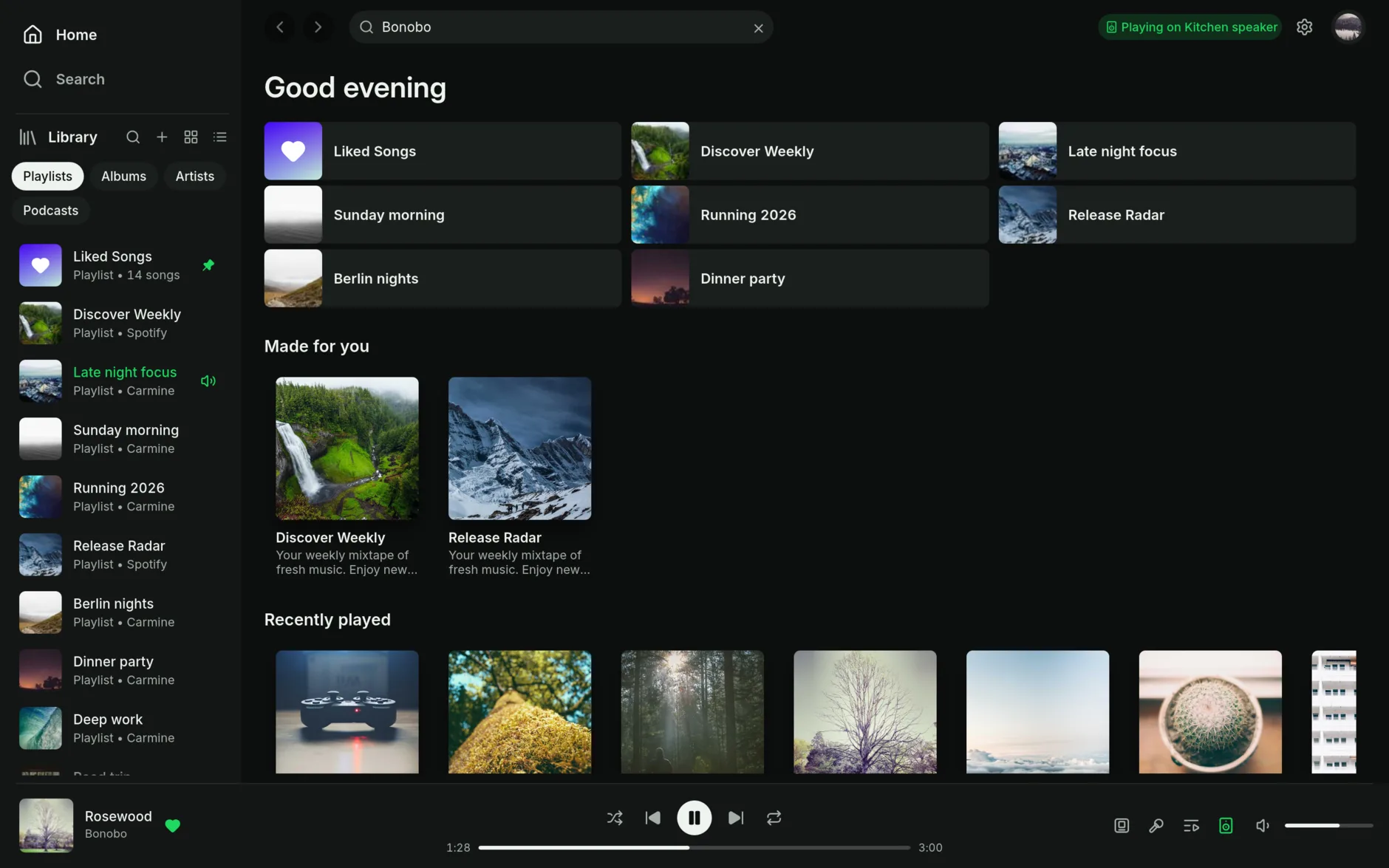Select the Playlists filter chip
This screenshot has height=868, width=1389.
tap(47, 177)
